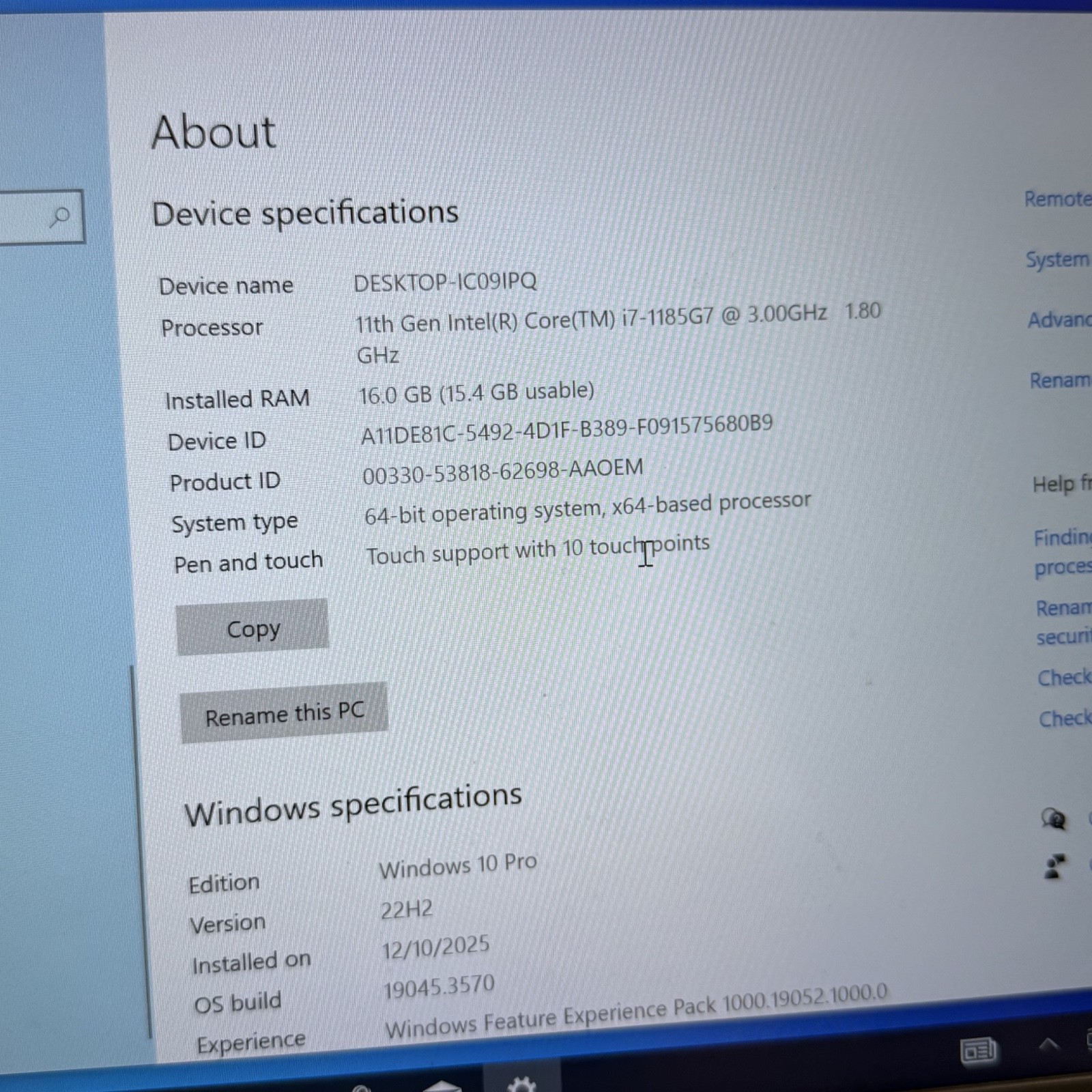
Task: Click the 'Device ID' label
Action: coord(216,441)
